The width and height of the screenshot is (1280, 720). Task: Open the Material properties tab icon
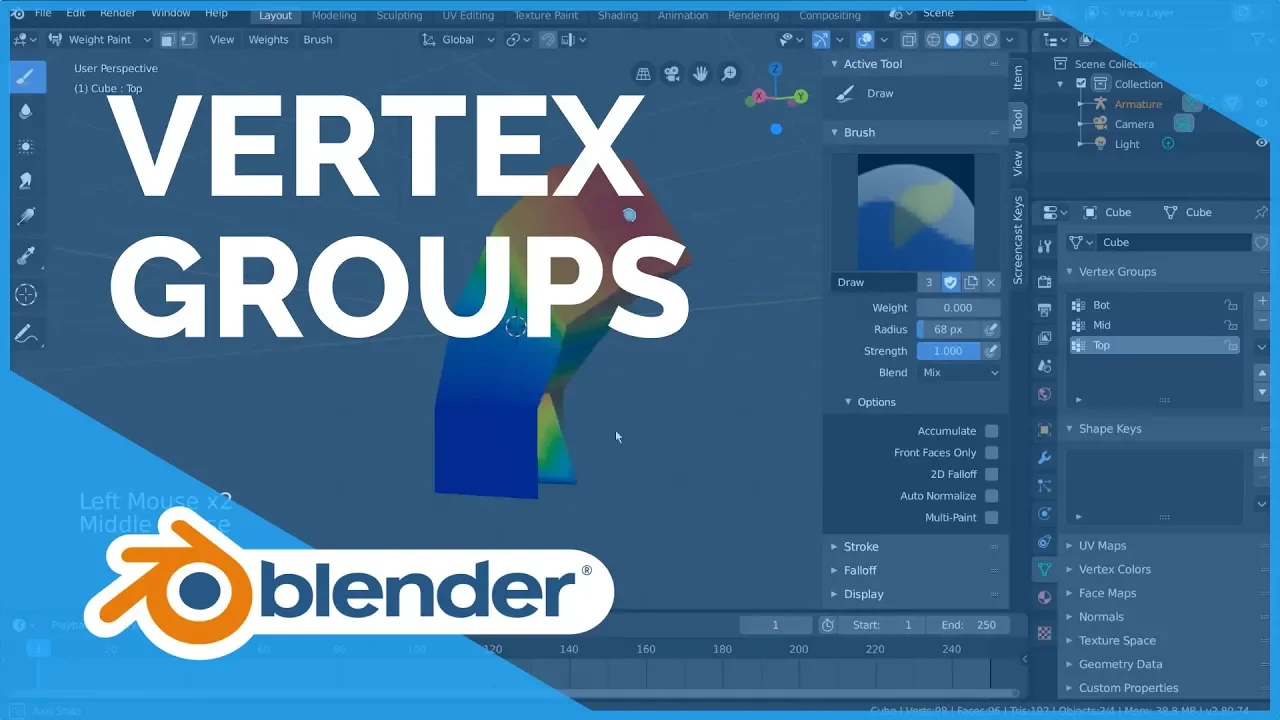(x=1044, y=597)
